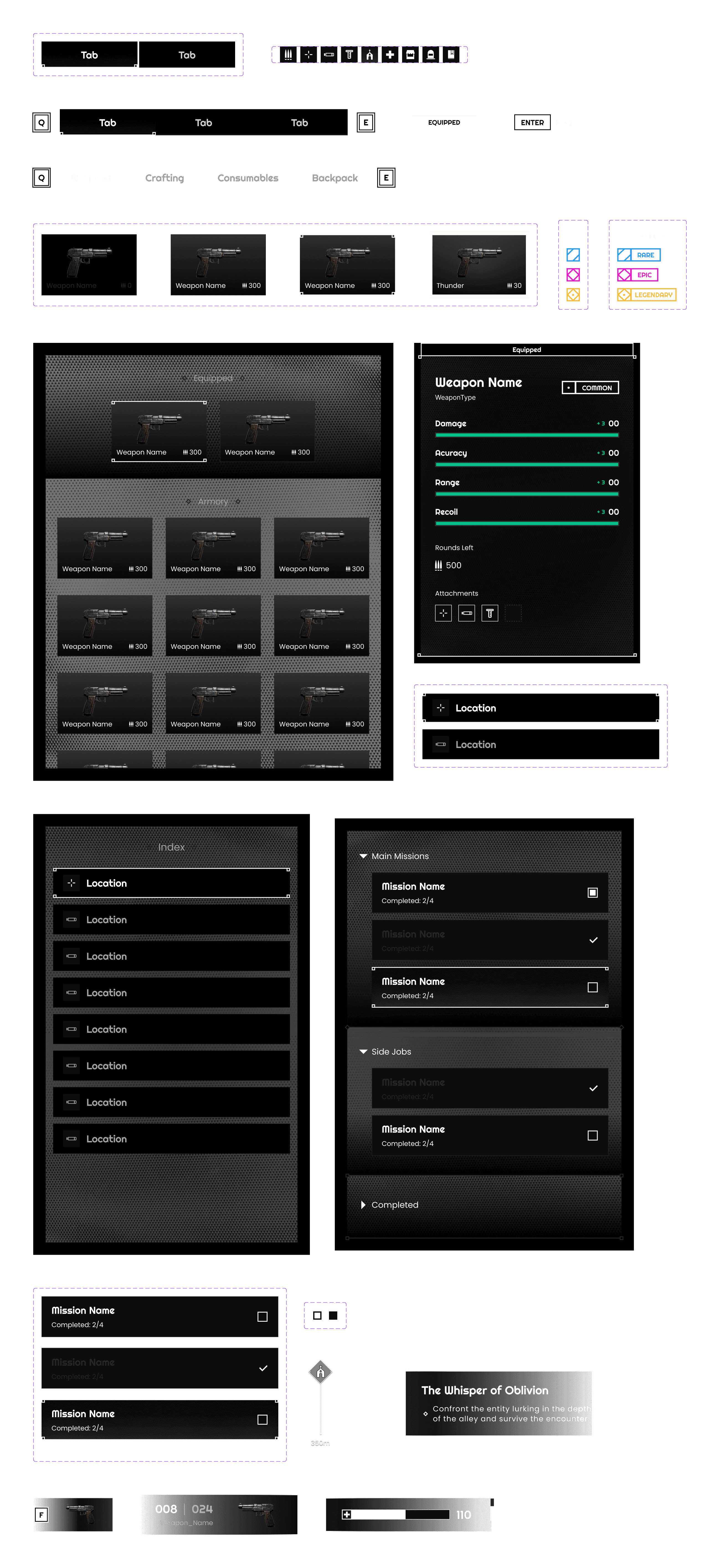Click the church waypoint marker above 350m

[x=320, y=1372]
